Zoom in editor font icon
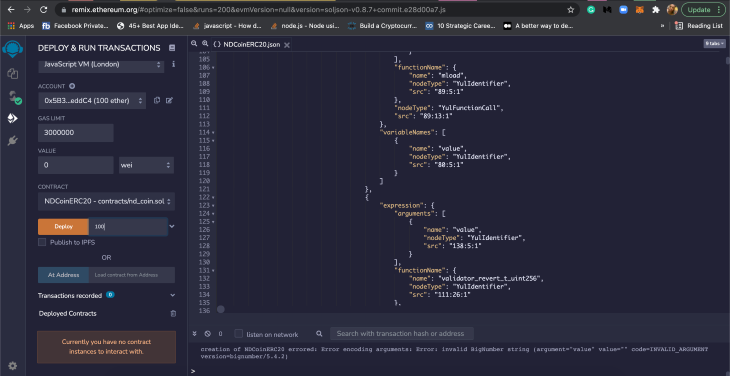Screen dimensions: 730x376 coord(205,44)
